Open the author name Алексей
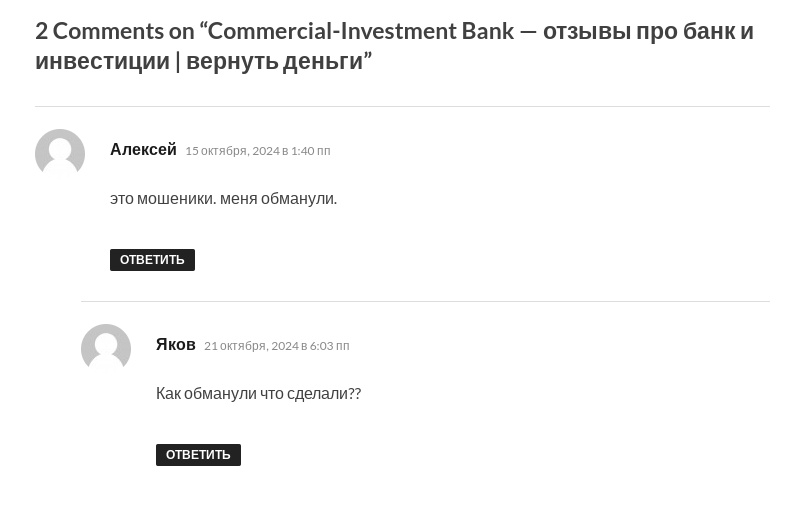The width and height of the screenshot is (792, 505). tap(143, 149)
